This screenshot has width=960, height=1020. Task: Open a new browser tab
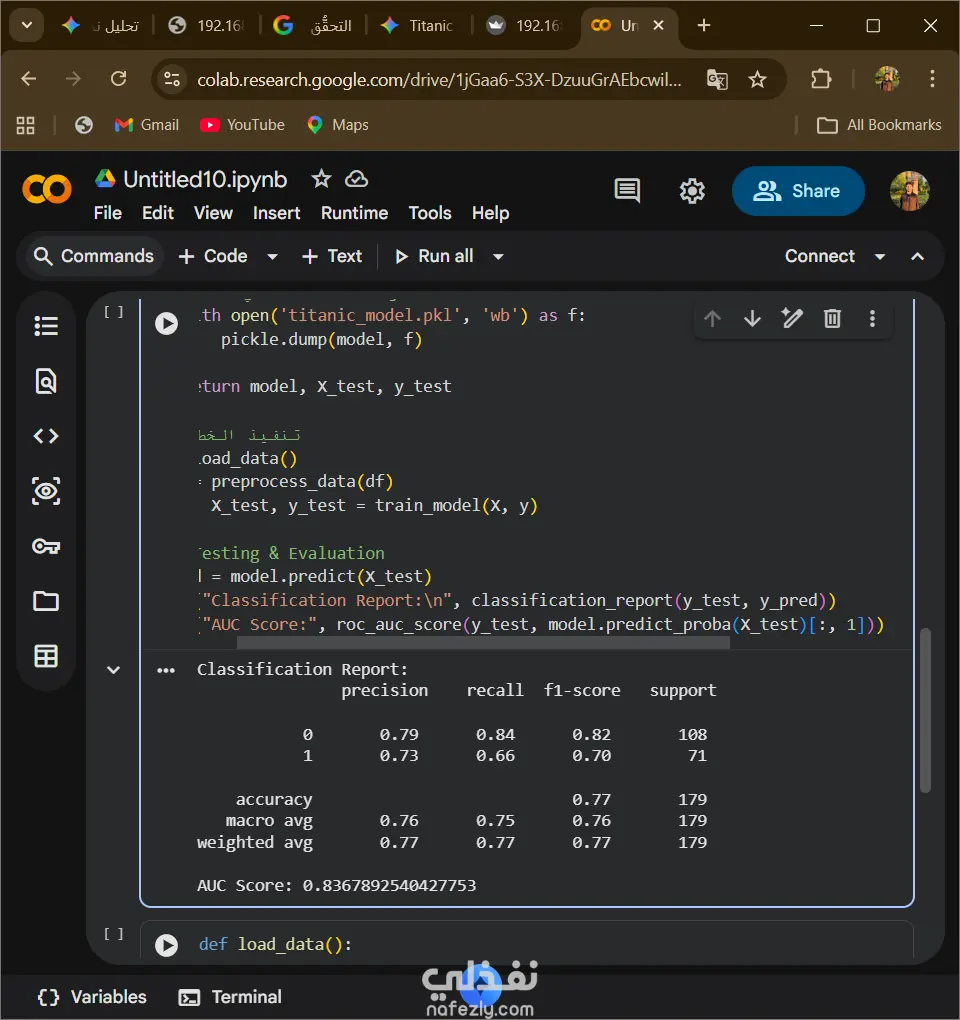tap(704, 25)
